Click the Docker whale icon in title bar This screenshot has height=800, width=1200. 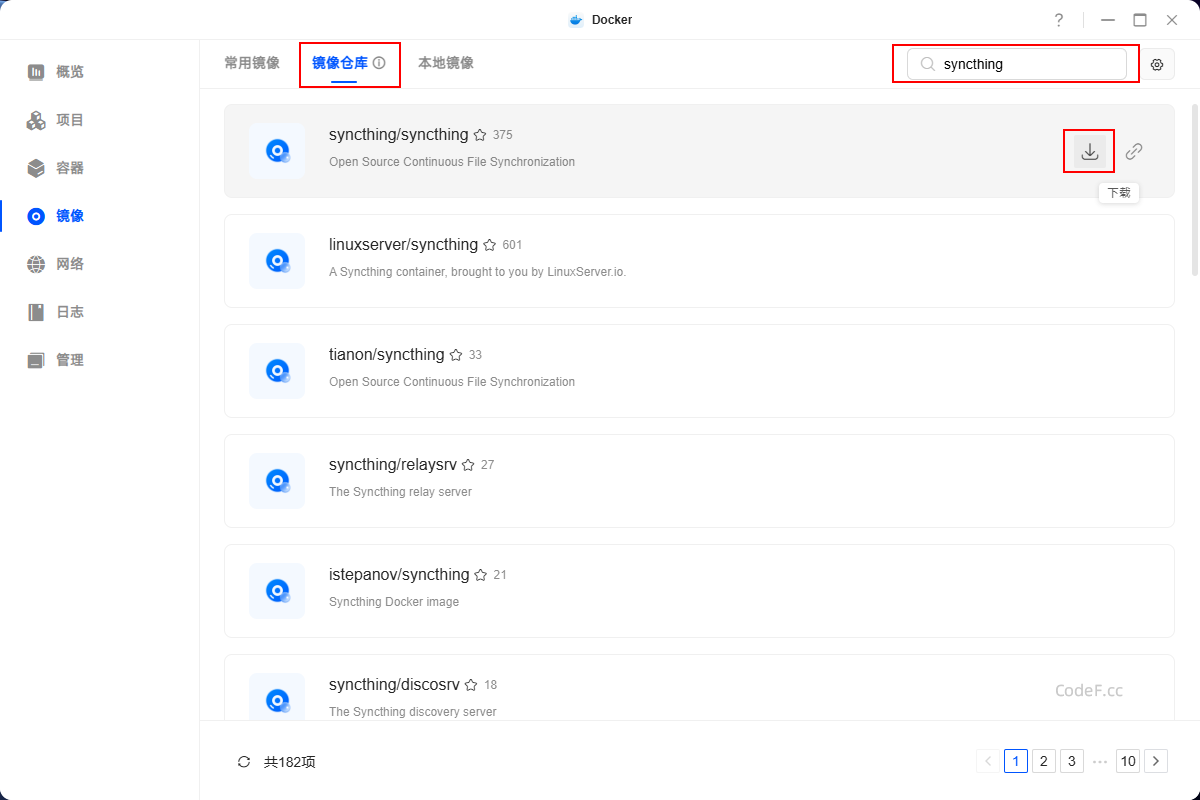pyautogui.click(x=576, y=20)
